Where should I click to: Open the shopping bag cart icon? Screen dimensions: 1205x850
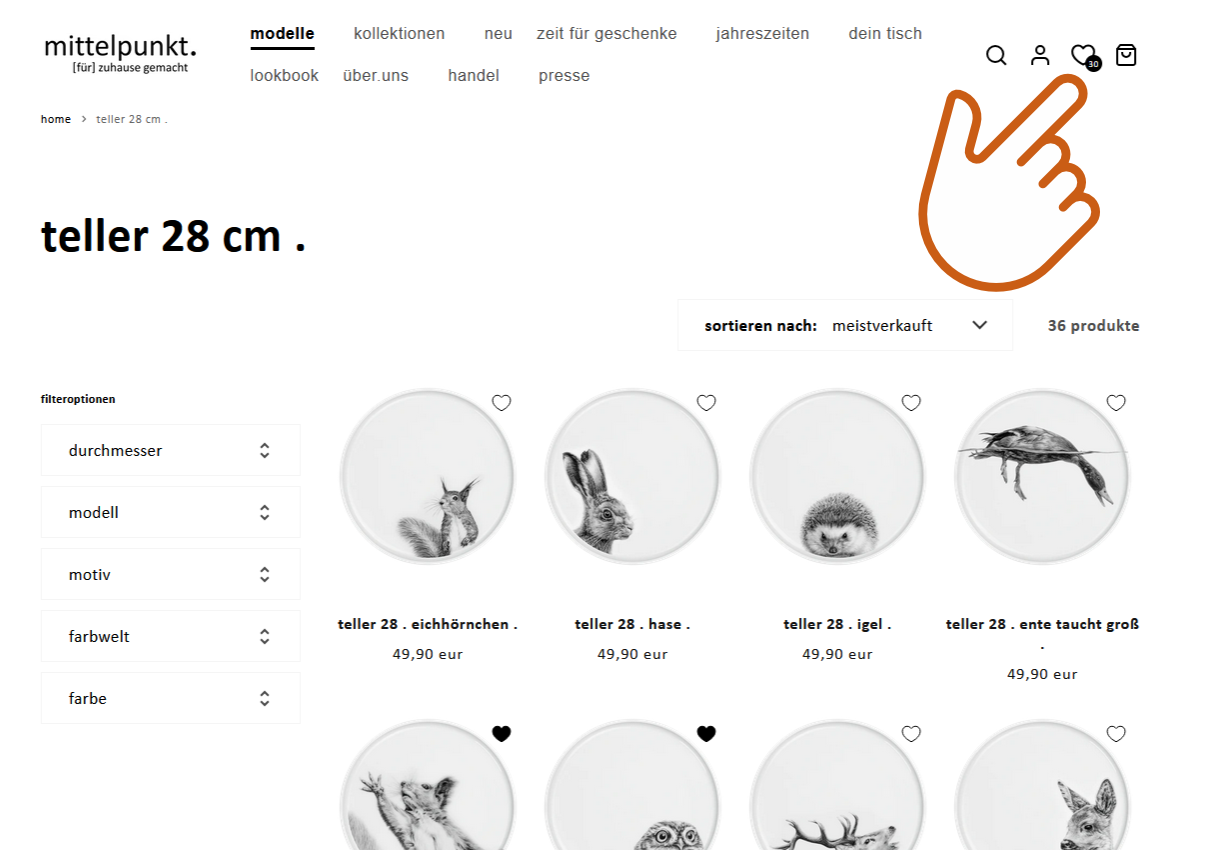point(1126,55)
